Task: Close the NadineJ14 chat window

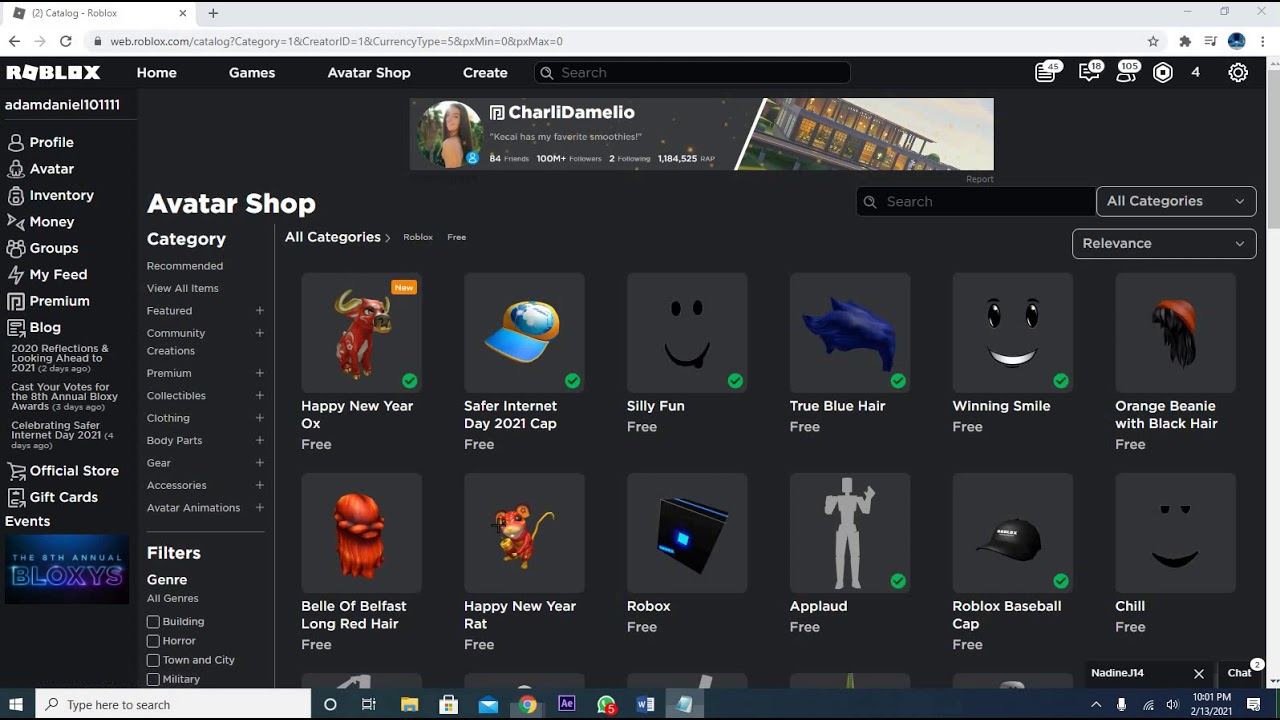Action: (1199, 674)
